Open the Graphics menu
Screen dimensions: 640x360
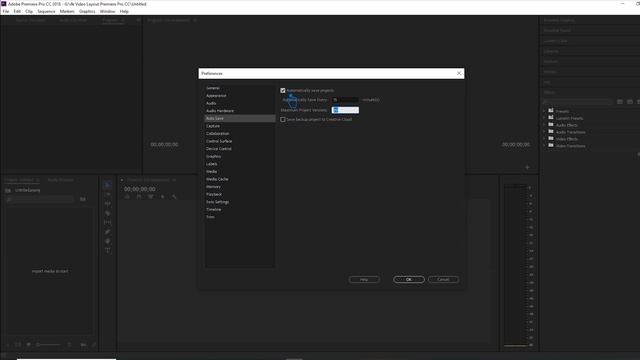[x=87, y=11]
